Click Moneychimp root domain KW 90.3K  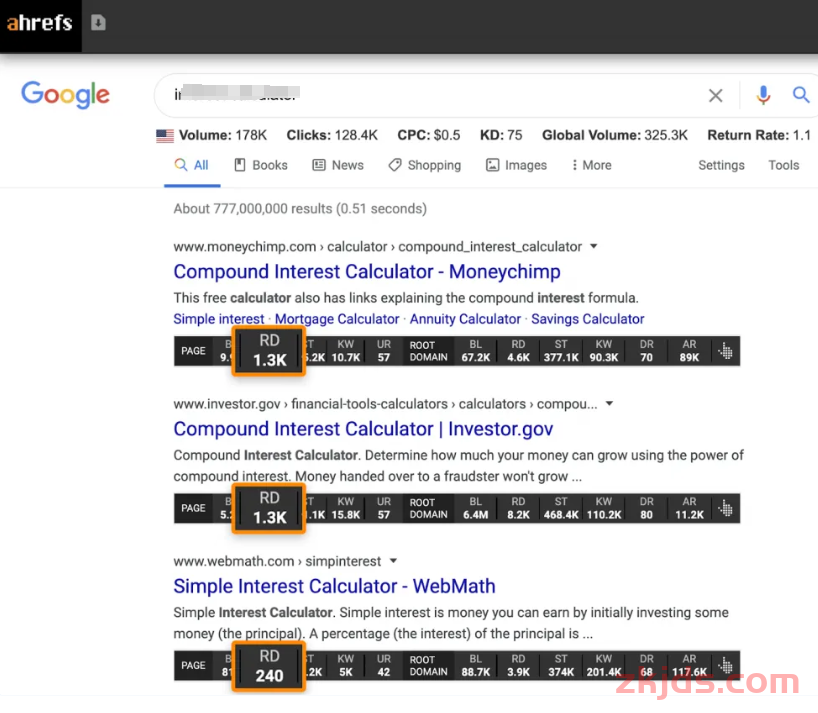pyautogui.click(x=604, y=357)
